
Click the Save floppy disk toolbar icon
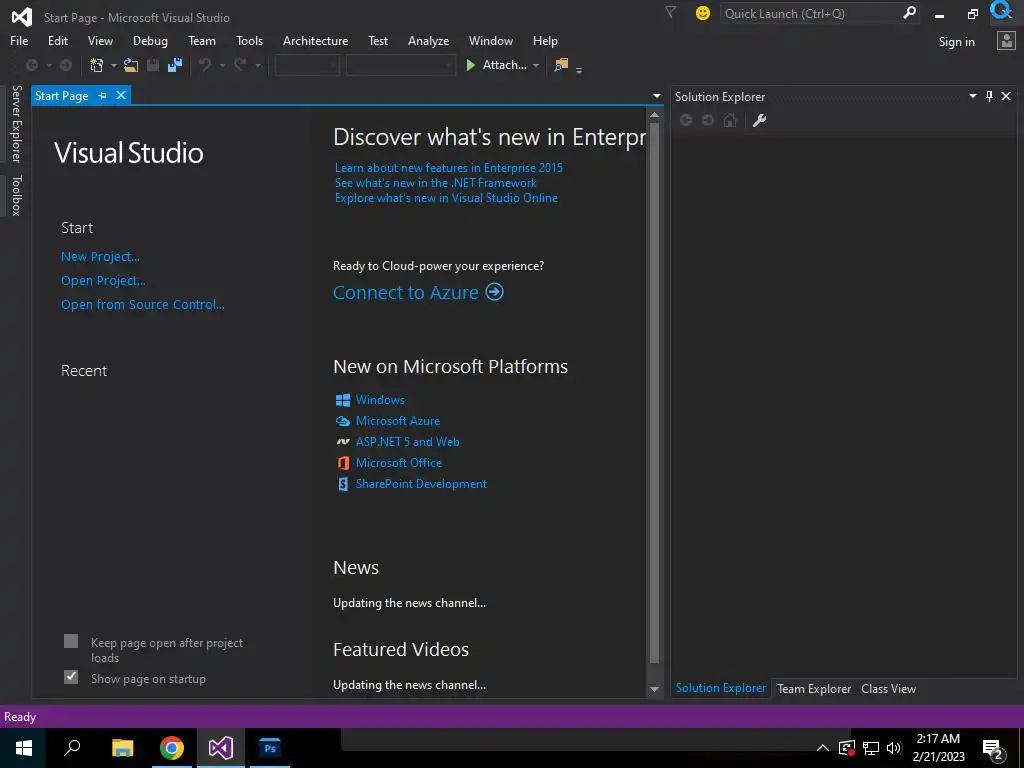pyautogui.click(x=153, y=65)
